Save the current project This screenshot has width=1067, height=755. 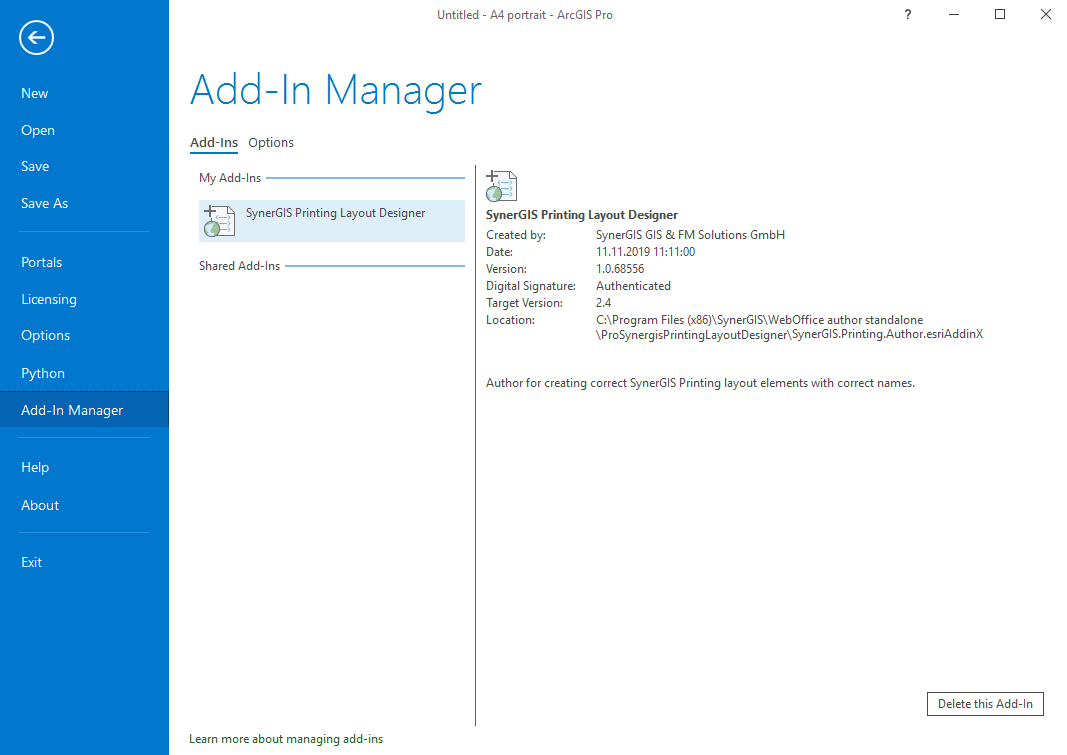(34, 166)
